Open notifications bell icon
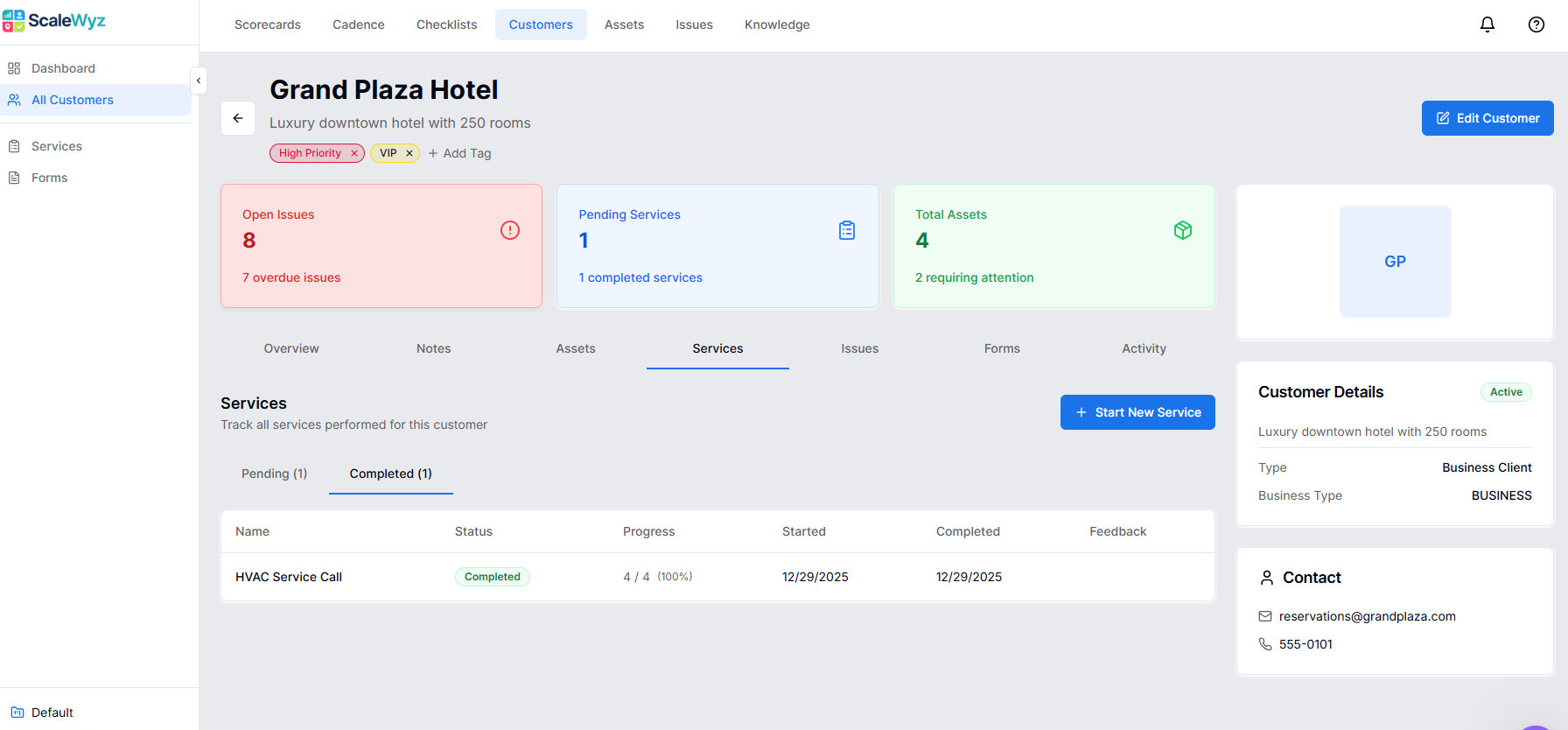Viewport: 1568px width, 730px height. point(1487,25)
